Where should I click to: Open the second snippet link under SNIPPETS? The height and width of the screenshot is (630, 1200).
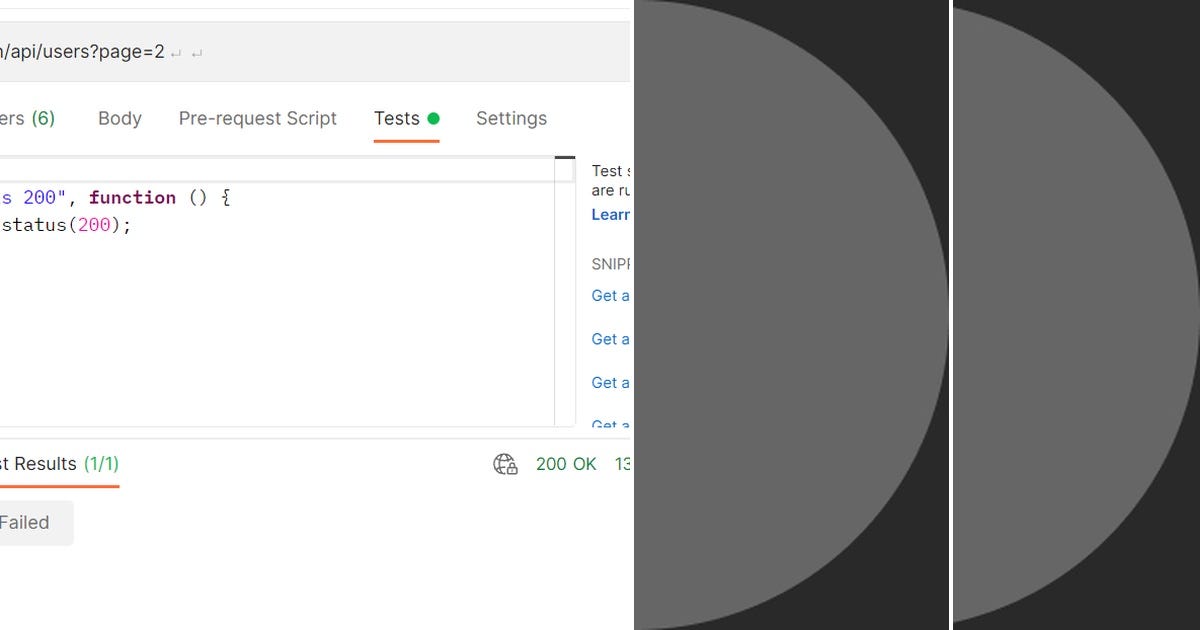(610, 339)
